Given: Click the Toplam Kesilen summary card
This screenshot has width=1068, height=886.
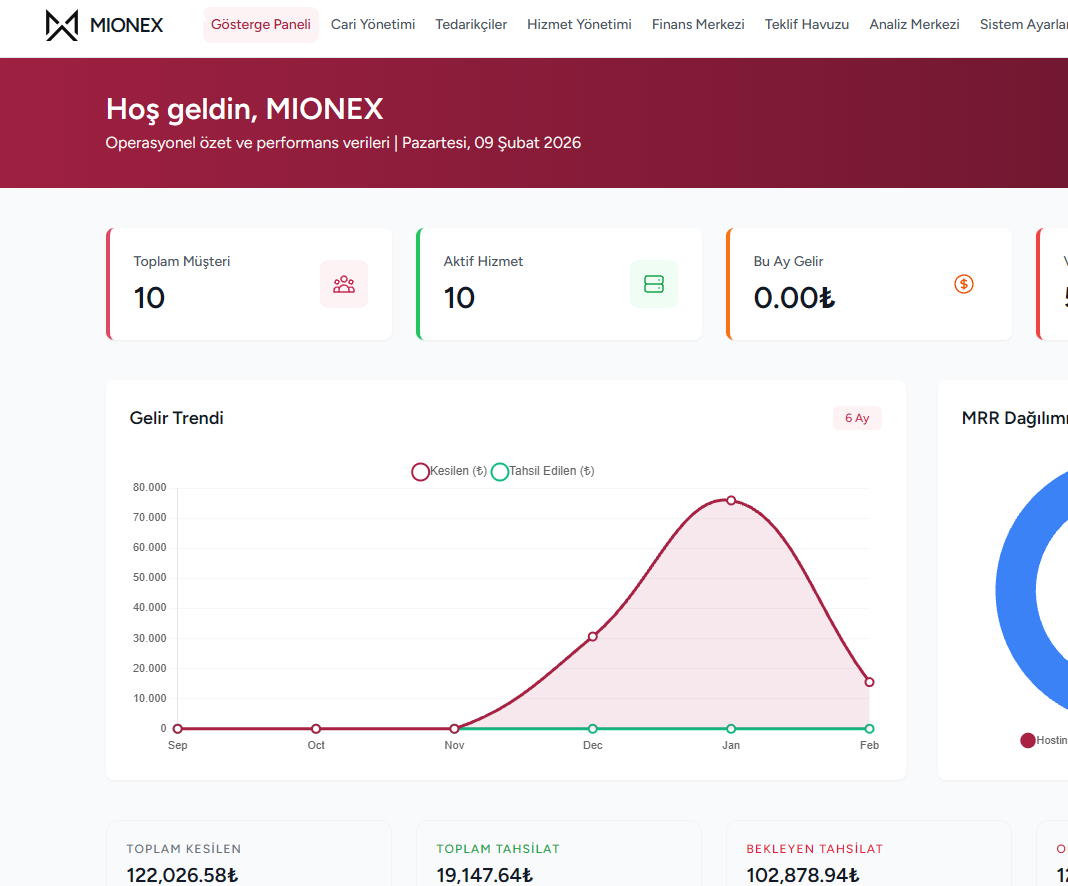Looking at the screenshot, I should coord(248,860).
